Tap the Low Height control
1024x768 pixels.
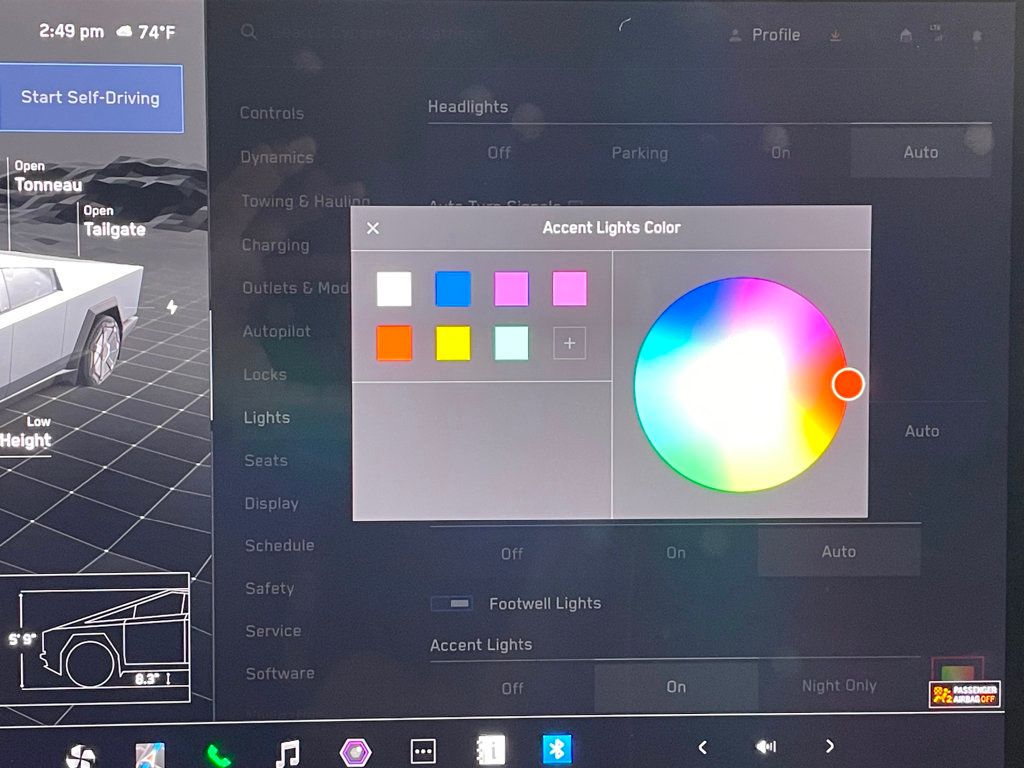[25, 433]
